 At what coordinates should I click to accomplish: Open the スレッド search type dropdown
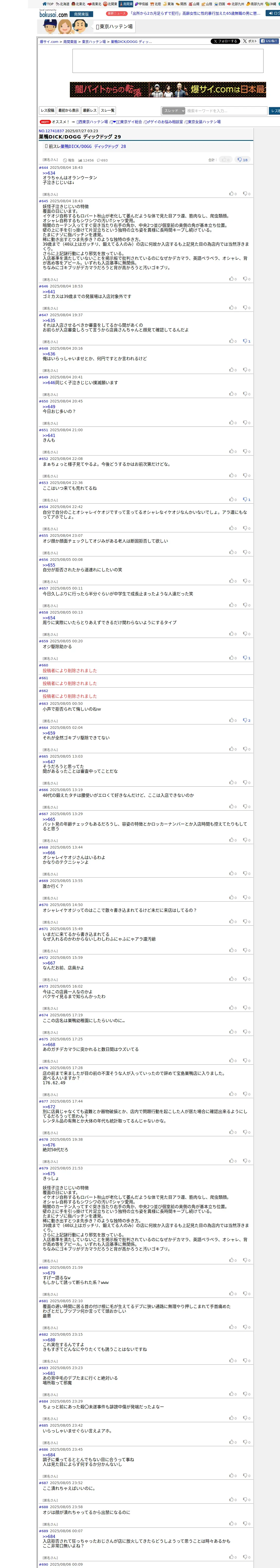pos(174,111)
